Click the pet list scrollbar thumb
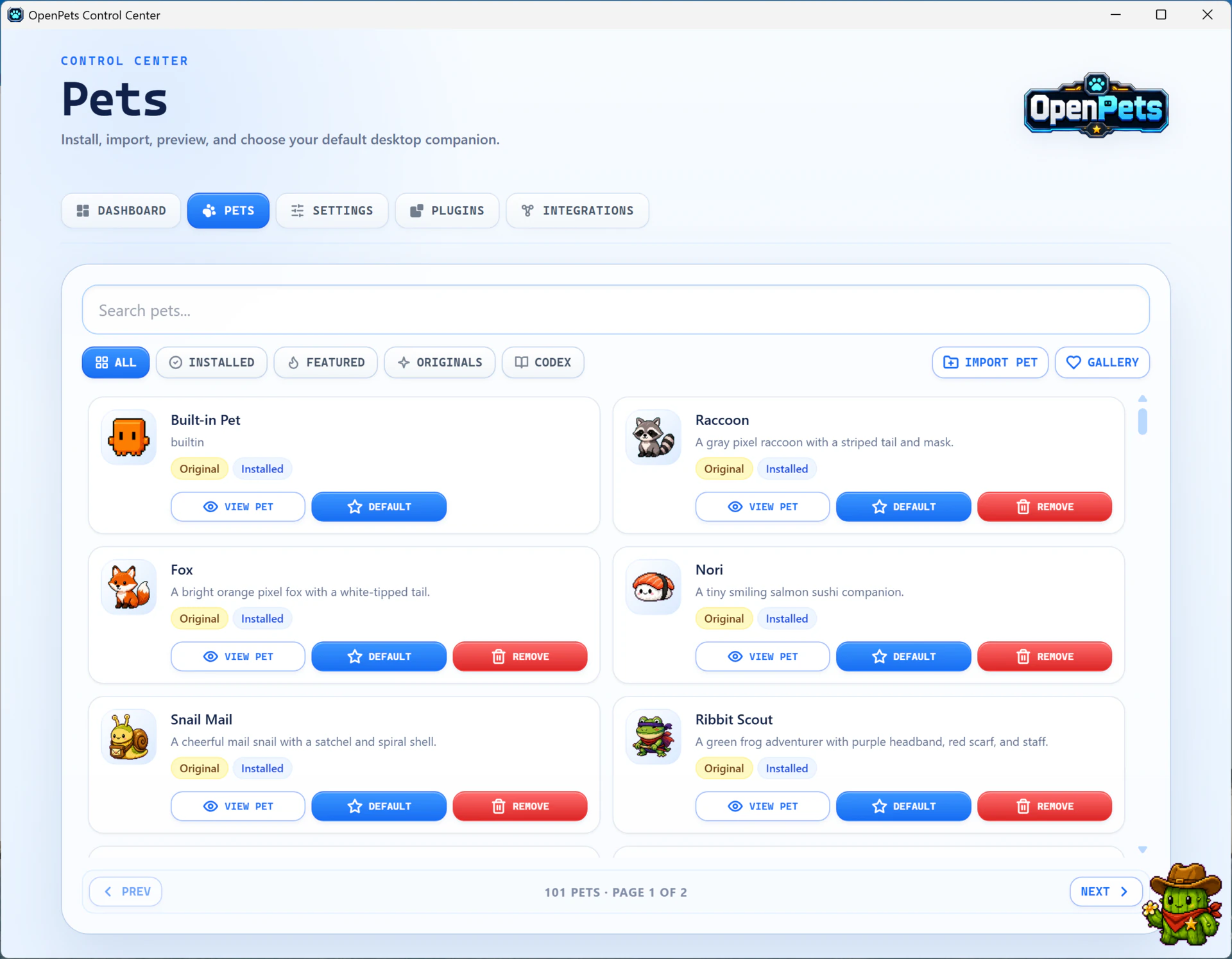This screenshot has width=1232, height=959. [1142, 422]
